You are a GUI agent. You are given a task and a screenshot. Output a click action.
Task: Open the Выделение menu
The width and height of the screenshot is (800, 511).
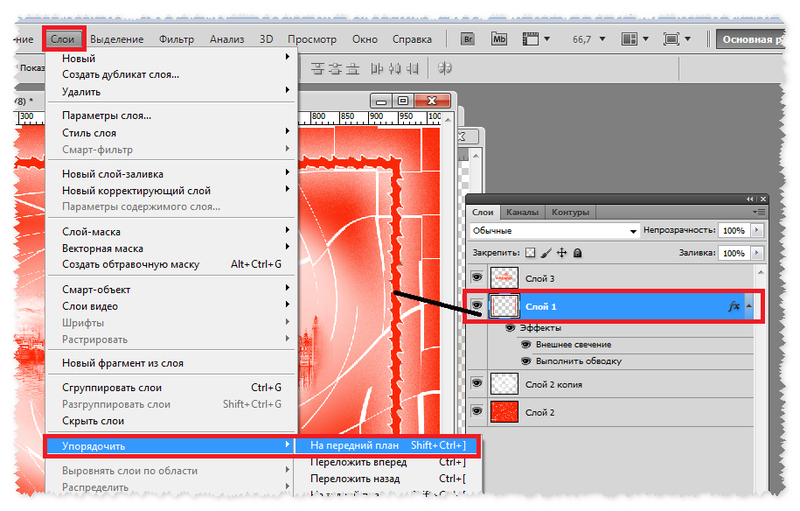click(x=117, y=39)
